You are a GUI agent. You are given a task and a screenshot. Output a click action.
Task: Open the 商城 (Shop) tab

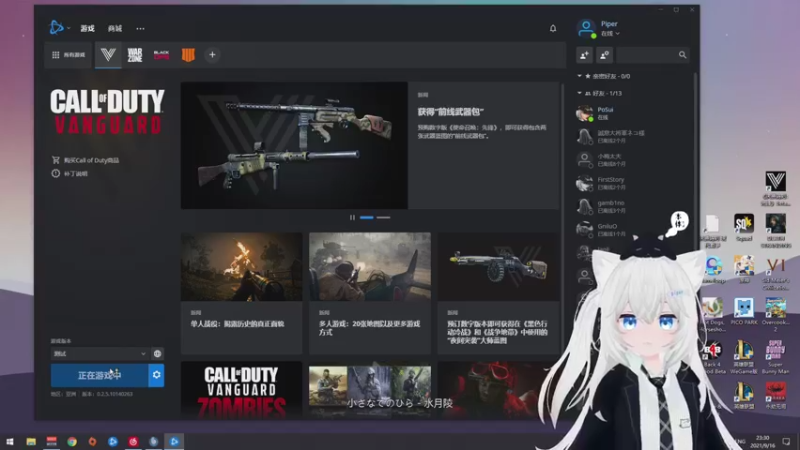(115, 29)
